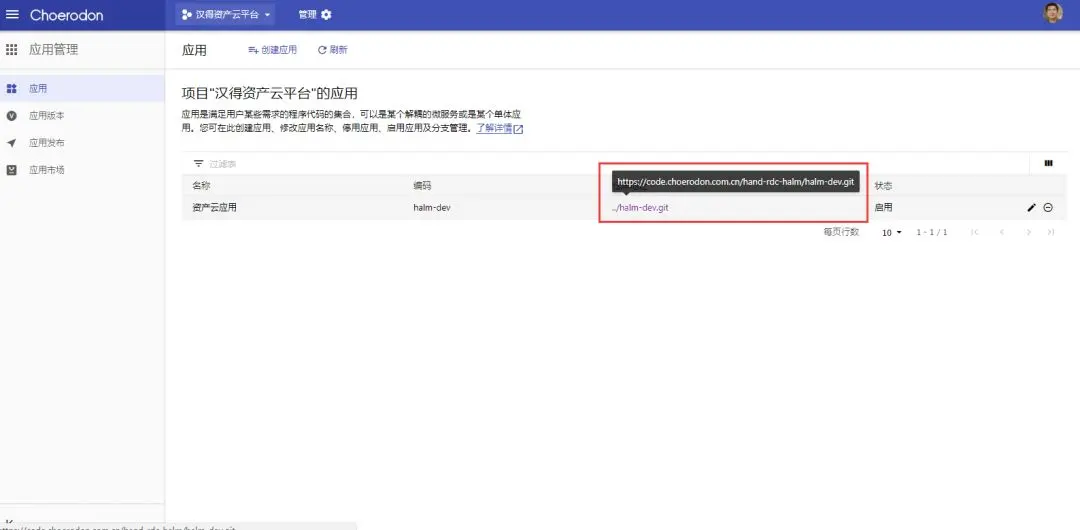The width and height of the screenshot is (1080, 530).
Task: Click the halm-dev code cell
Action: pos(432,207)
